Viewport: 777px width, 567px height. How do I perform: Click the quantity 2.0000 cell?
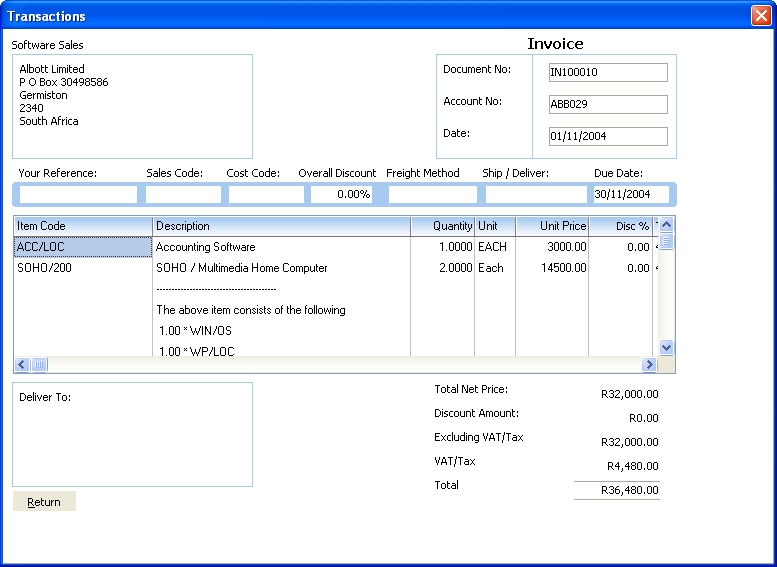443,268
